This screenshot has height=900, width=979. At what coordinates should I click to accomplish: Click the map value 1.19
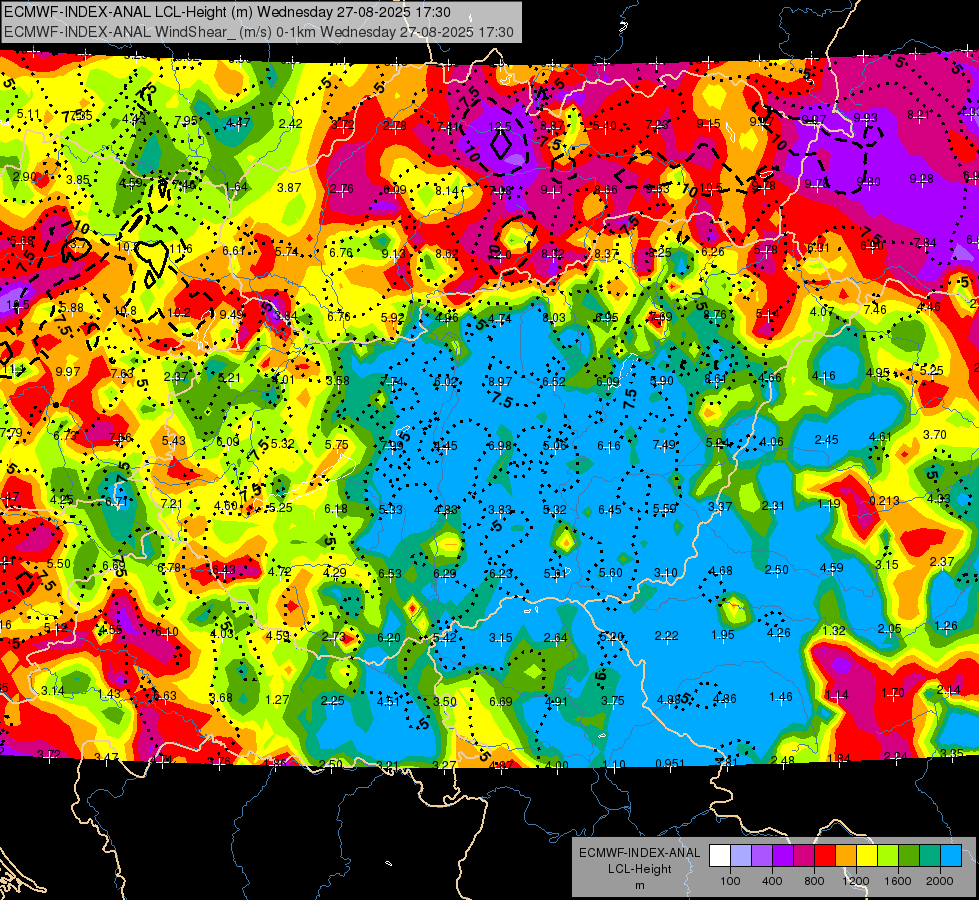pyautogui.click(x=829, y=503)
